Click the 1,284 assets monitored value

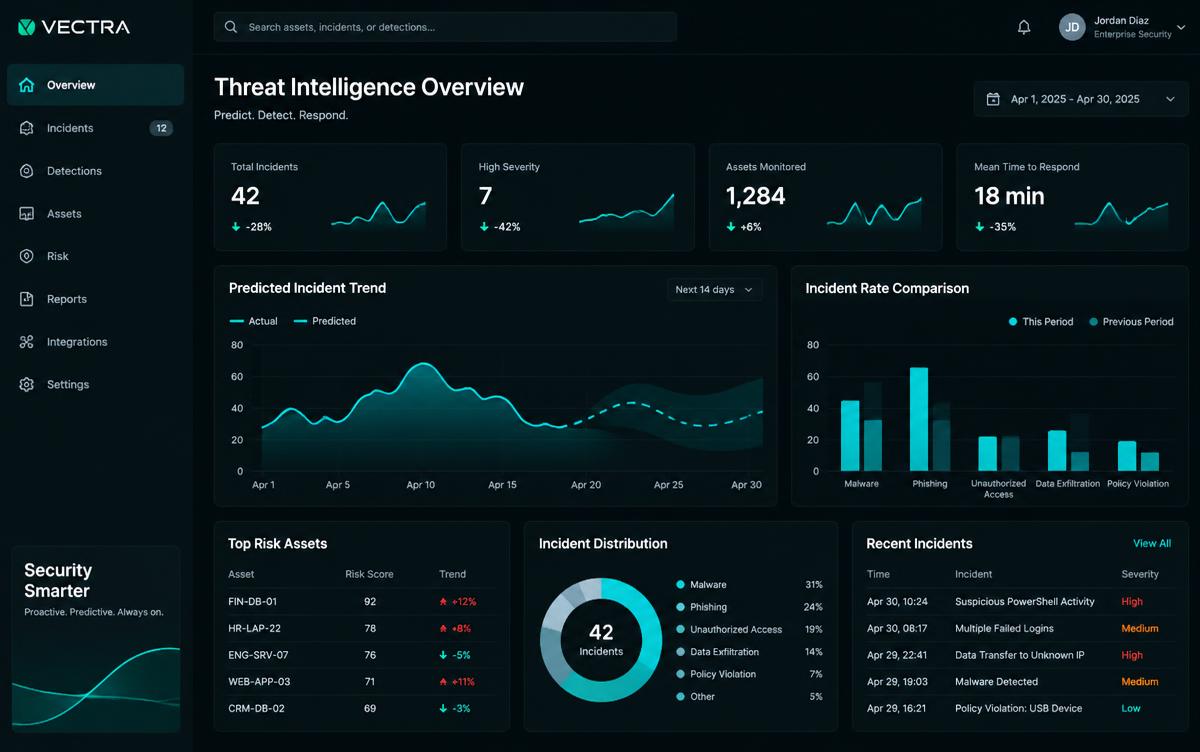tap(755, 196)
